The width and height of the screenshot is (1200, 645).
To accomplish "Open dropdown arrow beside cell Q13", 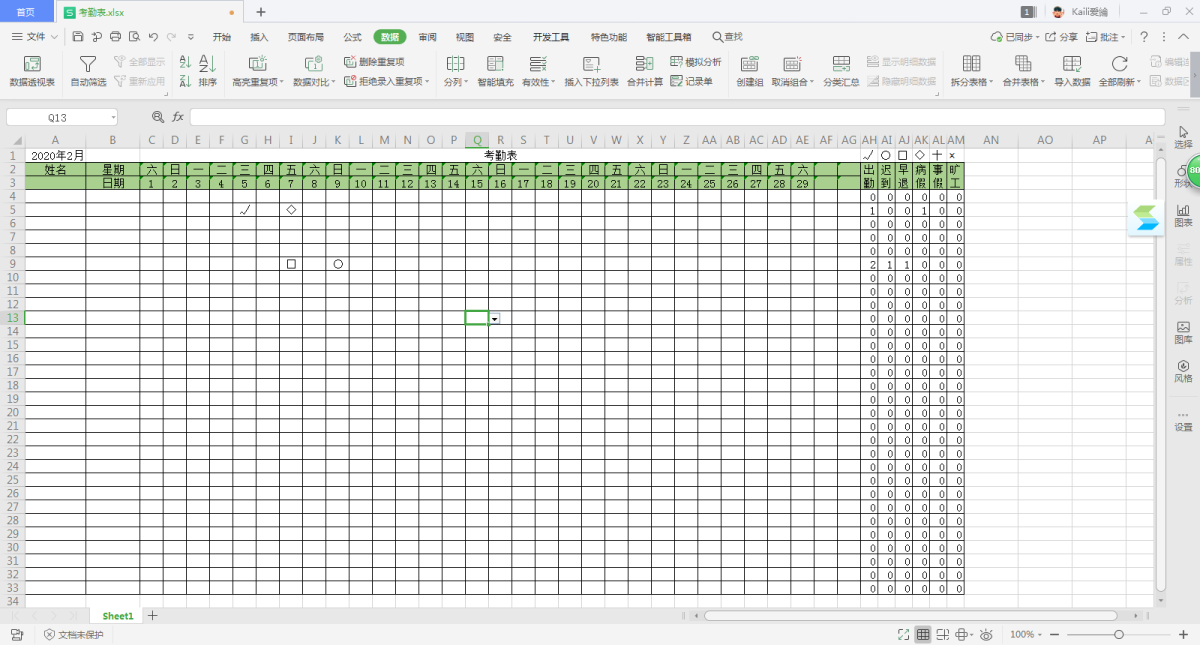I will (x=495, y=318).
